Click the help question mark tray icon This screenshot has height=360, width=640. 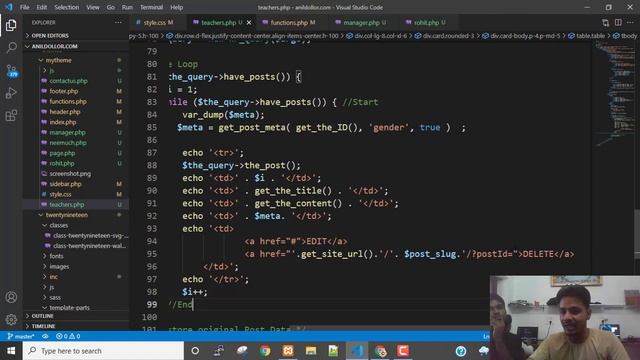461,351
